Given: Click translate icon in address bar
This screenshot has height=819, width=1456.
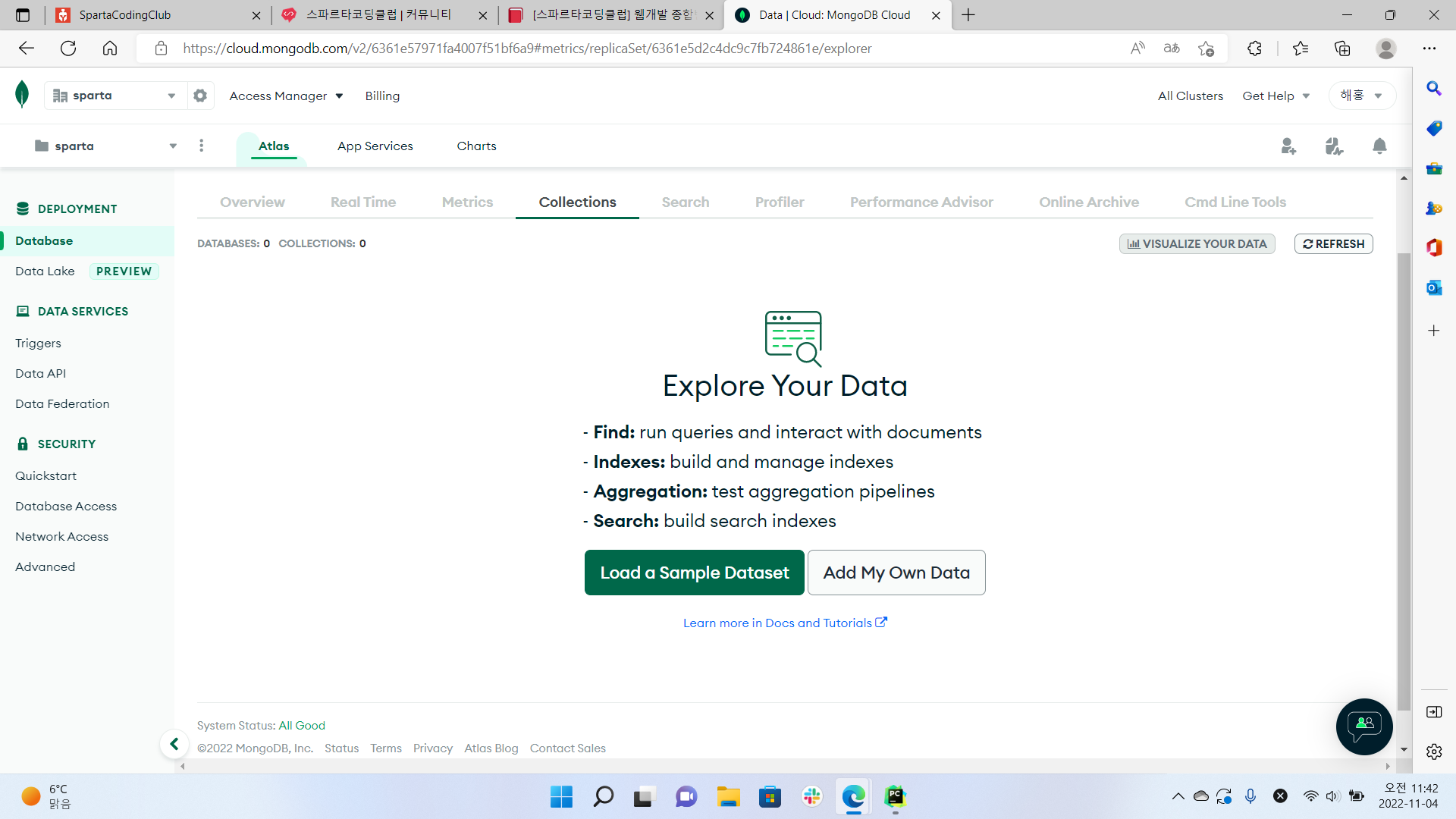Looking at the screenshot, I should [x=1172, y=49].
